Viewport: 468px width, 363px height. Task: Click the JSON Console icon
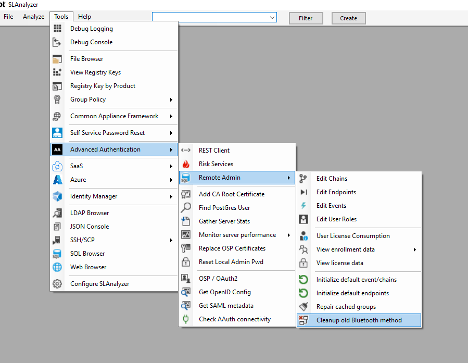pyautogui.click(x=57, y=226)
